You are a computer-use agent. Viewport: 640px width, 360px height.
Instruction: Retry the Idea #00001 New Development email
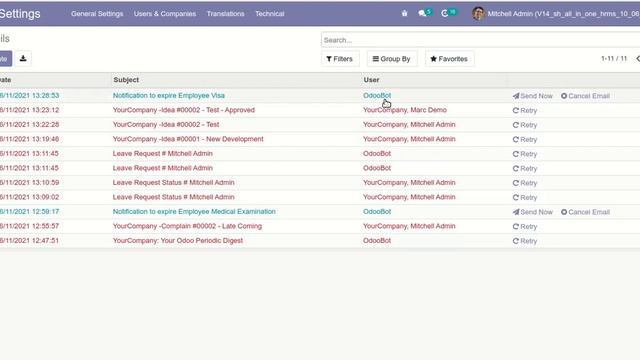pos(524,140)
